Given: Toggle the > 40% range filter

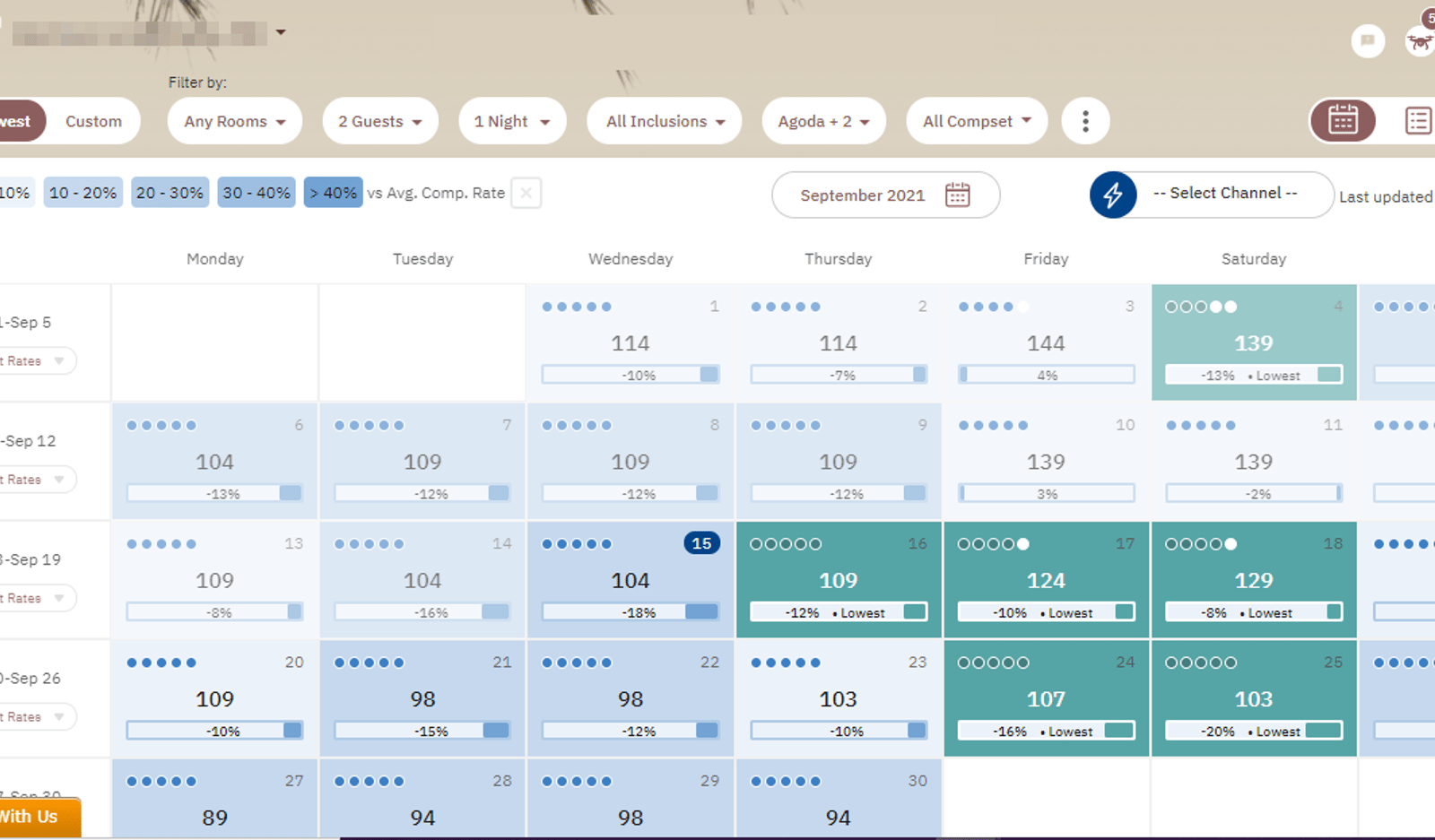Looking at the screenshot, I should pos(334,193).
